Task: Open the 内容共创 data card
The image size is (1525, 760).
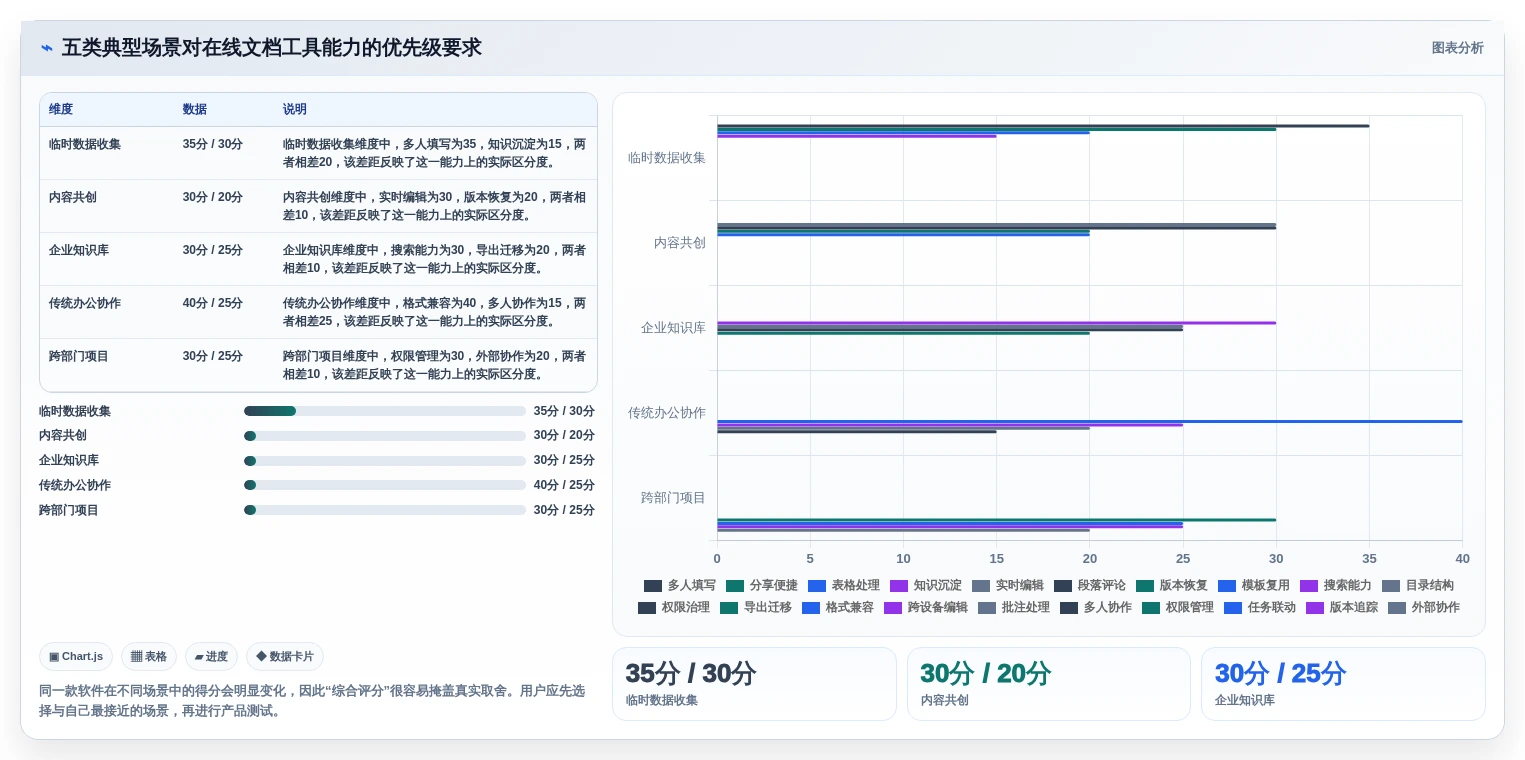Action: (1048, 684)
